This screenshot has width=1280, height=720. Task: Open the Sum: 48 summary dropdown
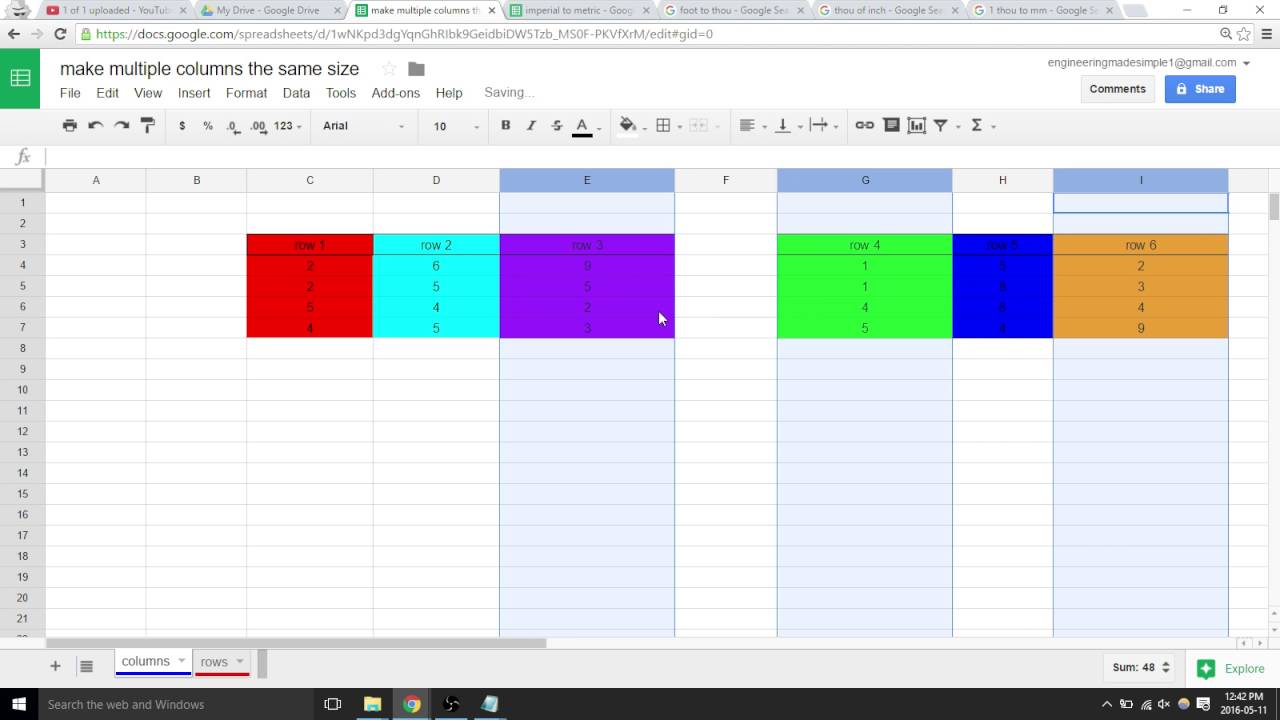tap(1141, 668)
